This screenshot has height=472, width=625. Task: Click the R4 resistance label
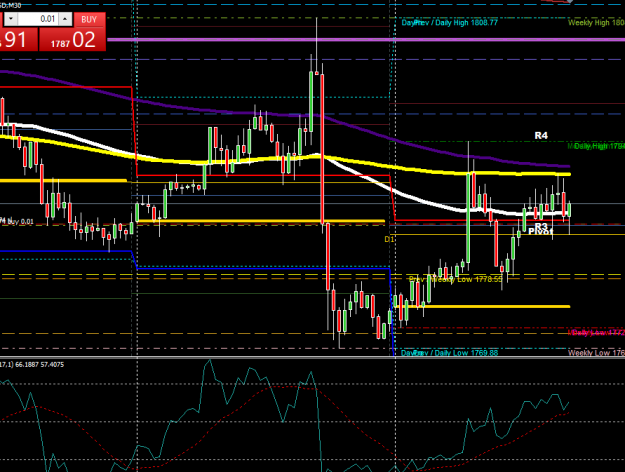(541, 136)
